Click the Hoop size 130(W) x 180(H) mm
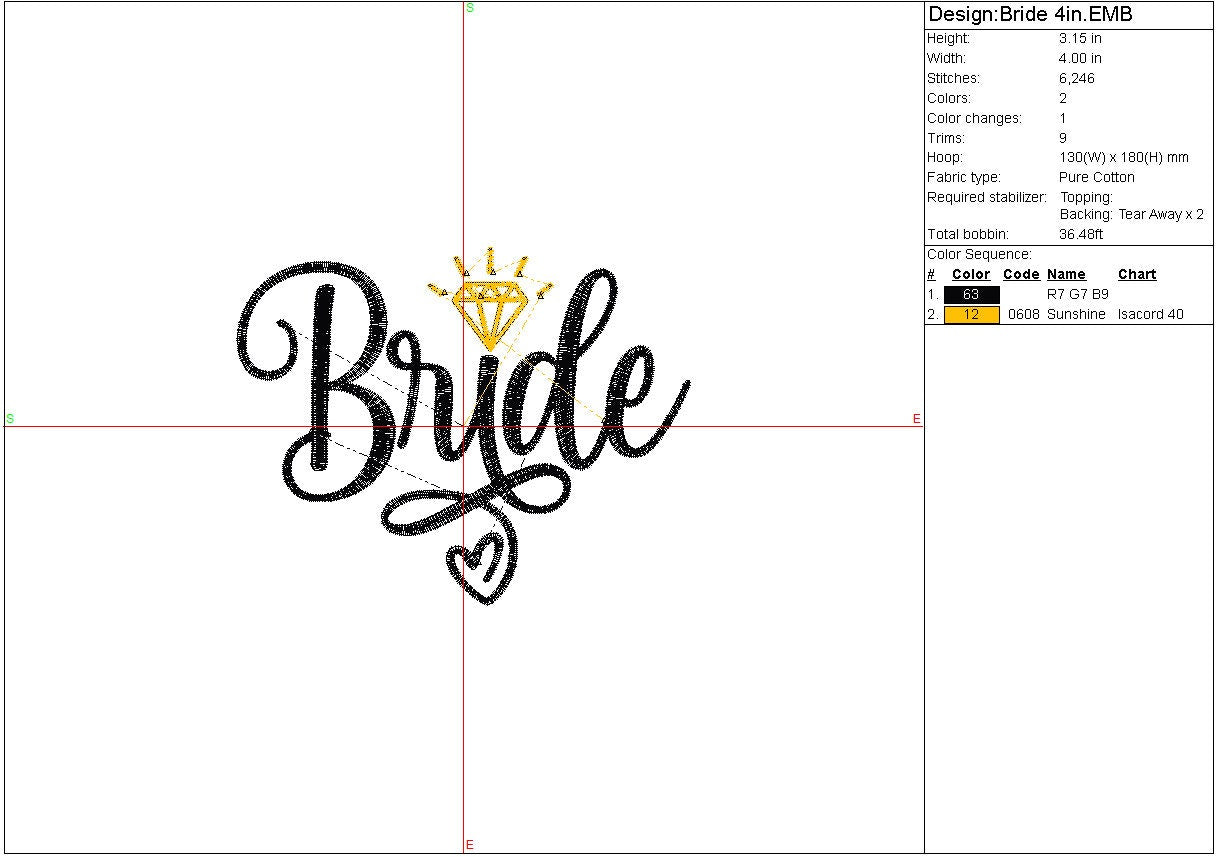Screen dimensions: 1218x857 click(1123, 157)
